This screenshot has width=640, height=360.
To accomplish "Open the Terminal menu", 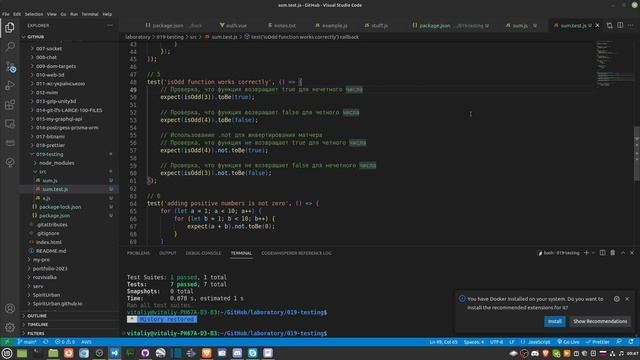I will [x=90, y=14].
